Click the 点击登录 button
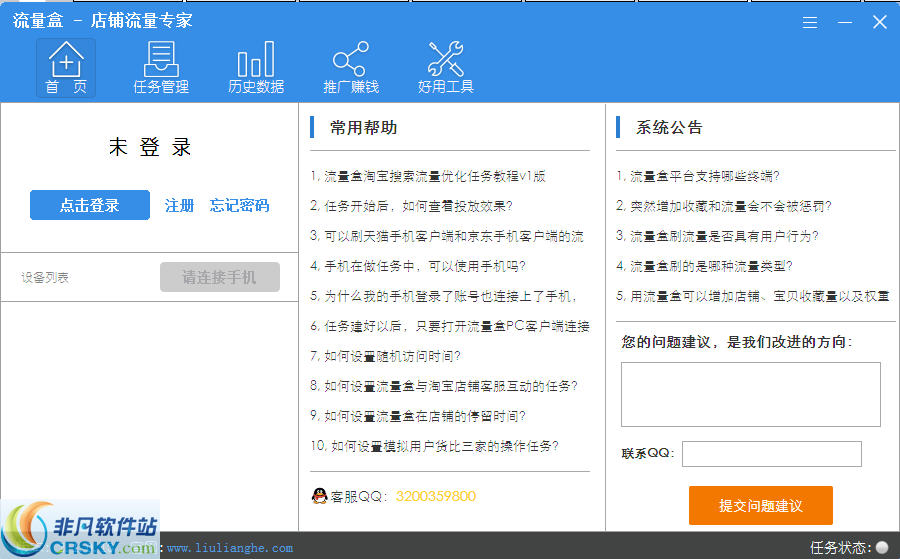The image size is (900, 559). point(90,205)
